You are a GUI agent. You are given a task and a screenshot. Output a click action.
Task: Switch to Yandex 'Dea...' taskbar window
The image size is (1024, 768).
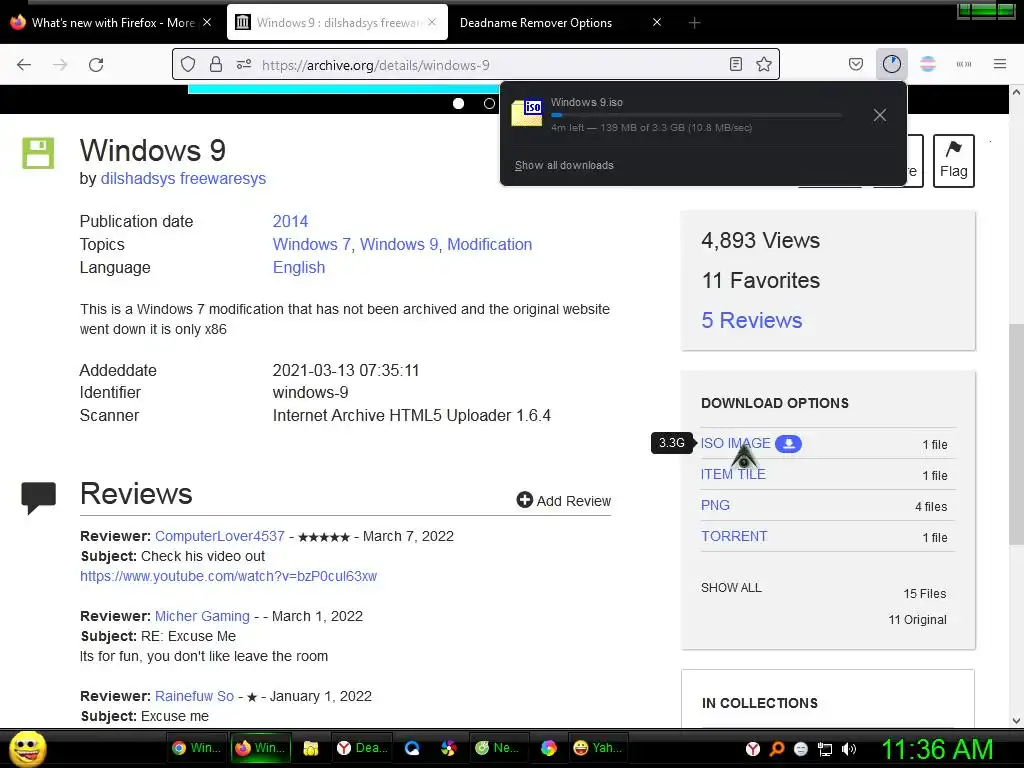click(x=362, y=748)
